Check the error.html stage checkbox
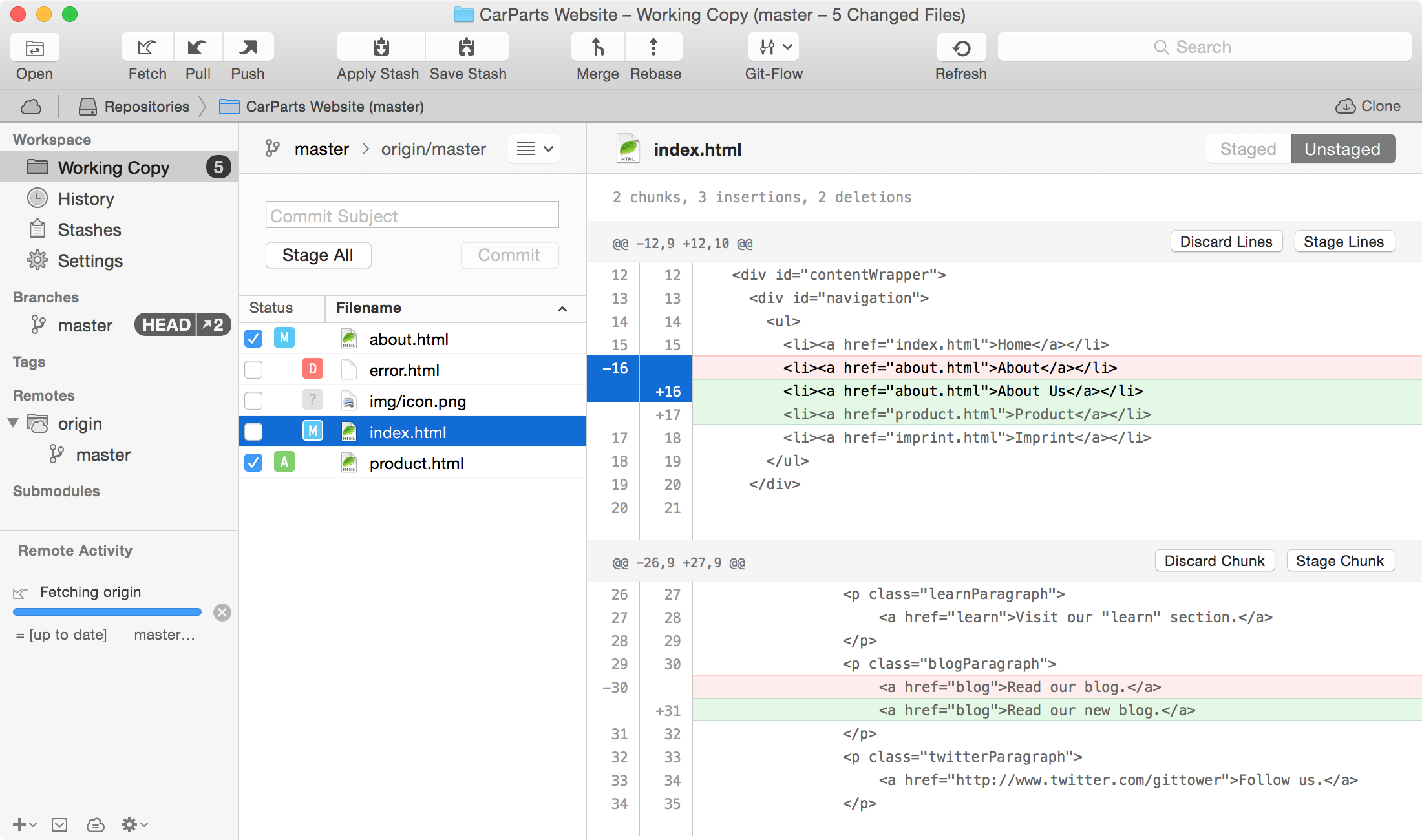Image resolution: width=1422 pixels, height=840 pixels. click(x=253, y=370)
